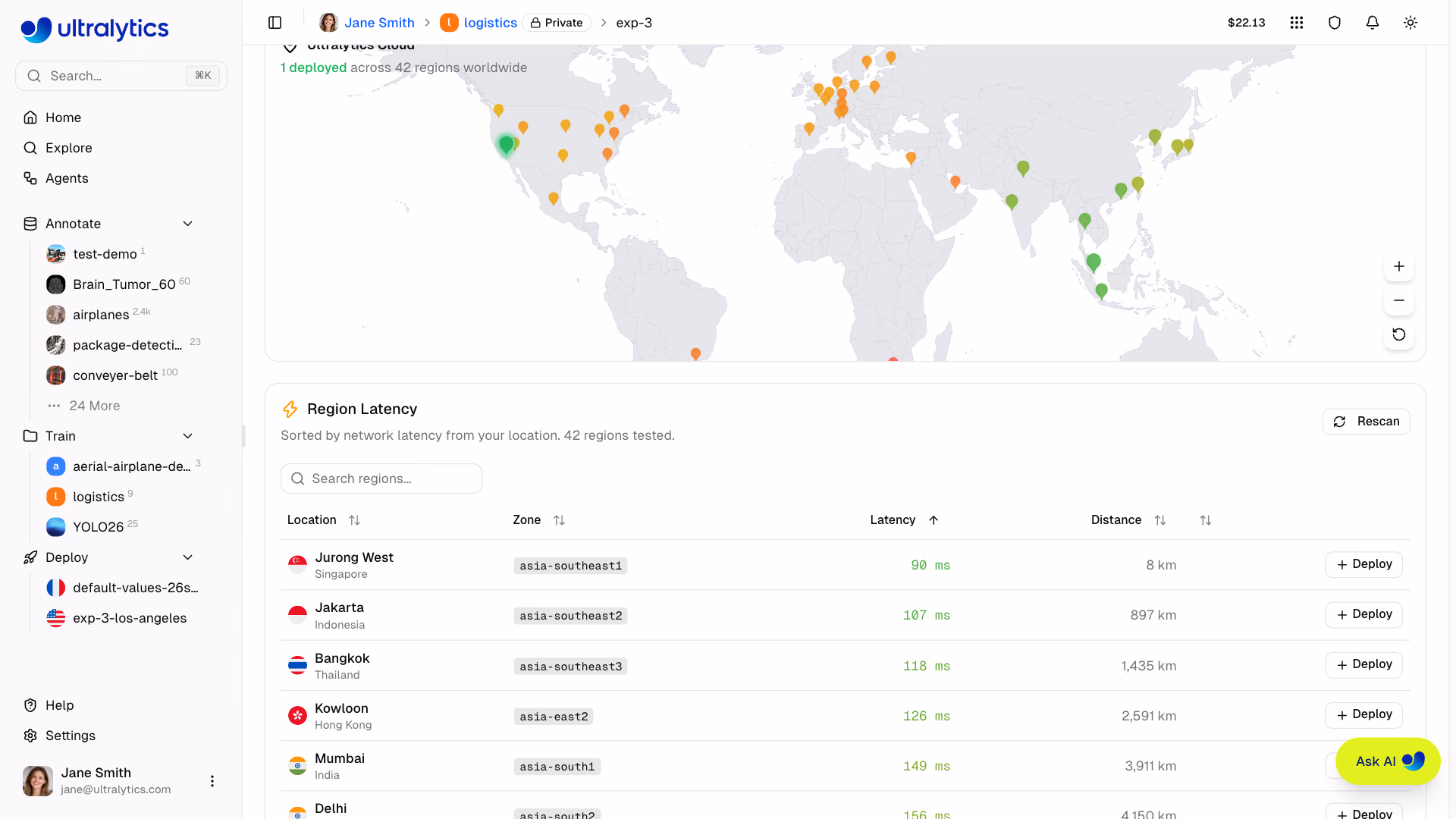Collapse the Train section chevron
1456x819 pixels.
click(188, 436)
